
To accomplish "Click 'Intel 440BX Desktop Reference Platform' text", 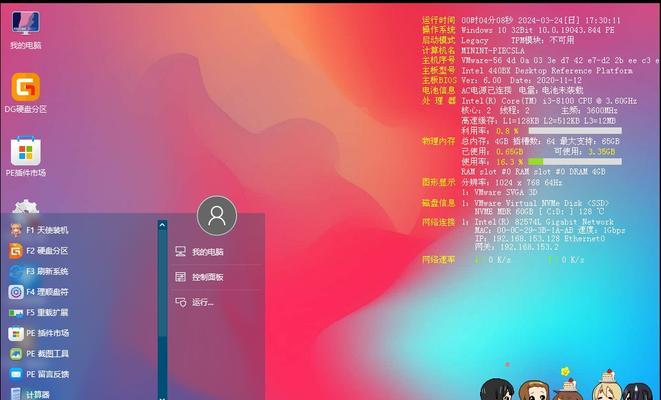I will 547,71.
